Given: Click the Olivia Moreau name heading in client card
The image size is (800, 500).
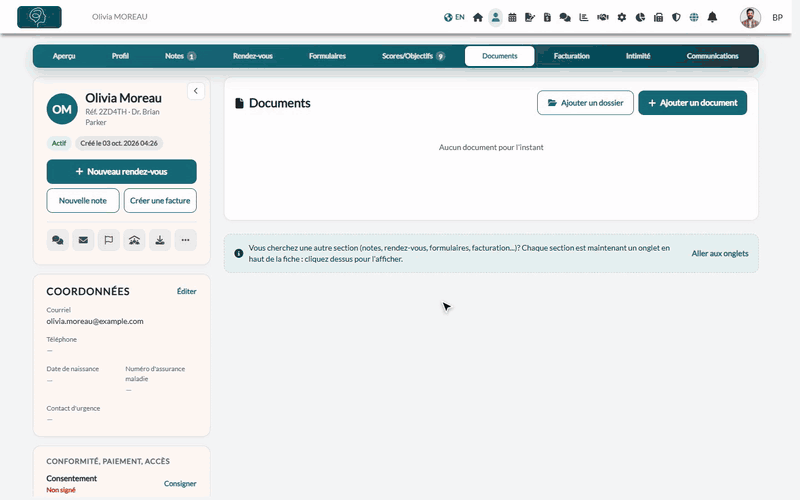Looking at the screenshot, I should [x=123, y=98].
